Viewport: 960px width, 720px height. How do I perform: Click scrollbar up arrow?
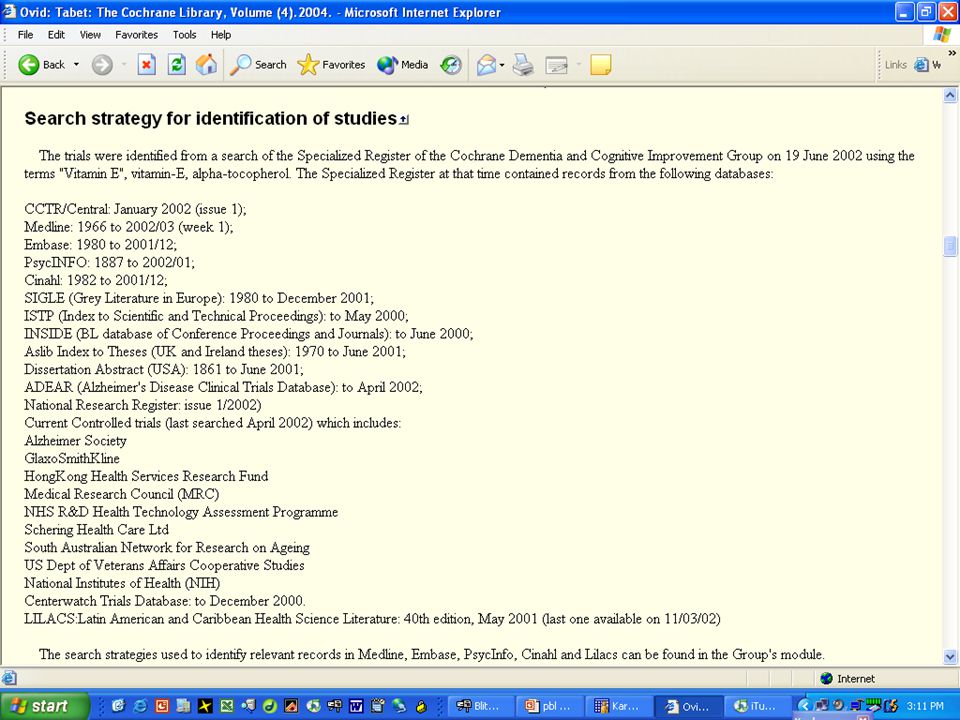click(950, 95)
